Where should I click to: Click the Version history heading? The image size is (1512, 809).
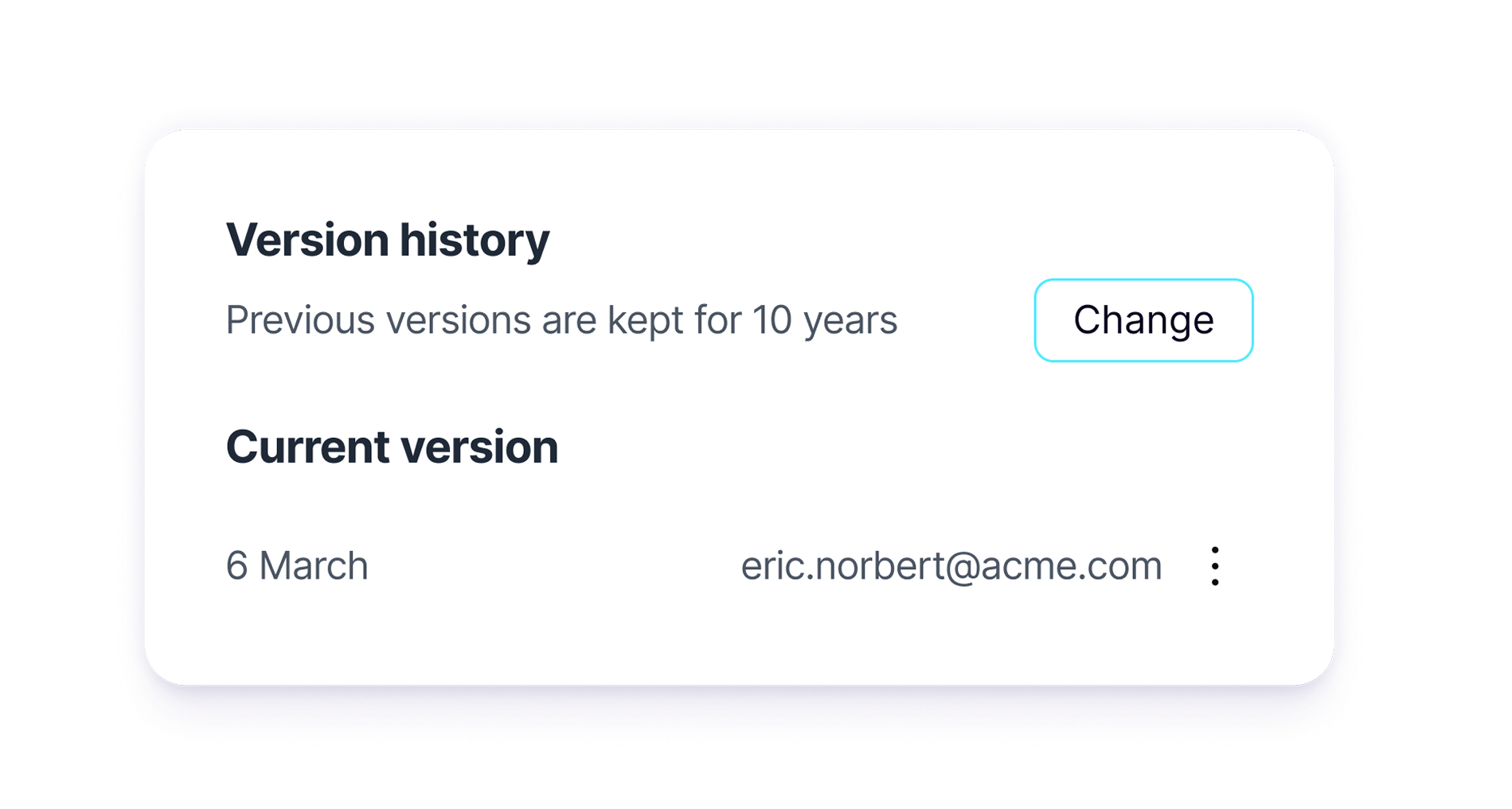[x=388, y=240]
